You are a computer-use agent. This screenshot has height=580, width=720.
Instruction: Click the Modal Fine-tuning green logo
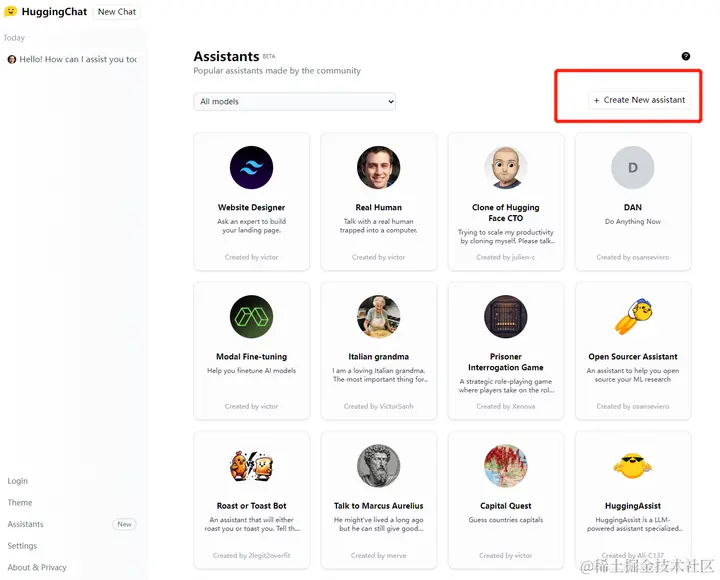click(252, 317)
